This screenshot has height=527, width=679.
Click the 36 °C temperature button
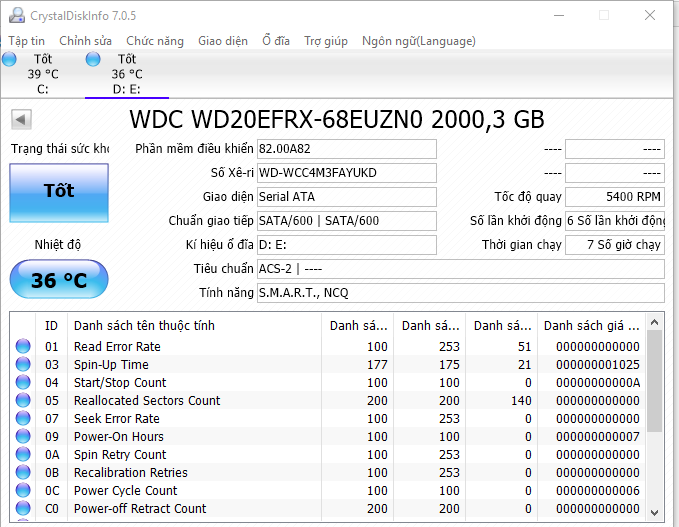[59, 279]
